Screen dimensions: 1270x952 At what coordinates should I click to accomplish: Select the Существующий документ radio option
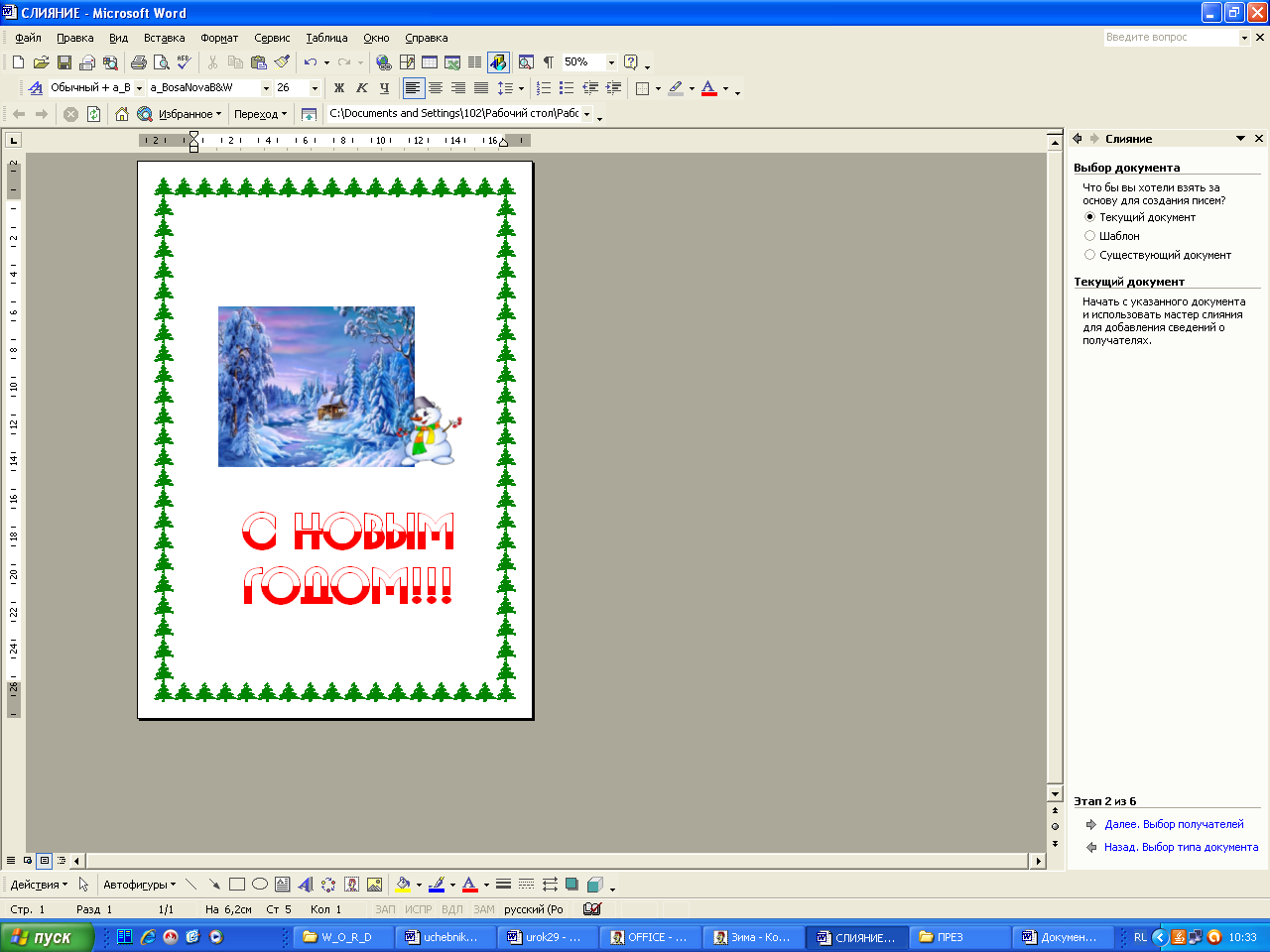coord(1089,255)
